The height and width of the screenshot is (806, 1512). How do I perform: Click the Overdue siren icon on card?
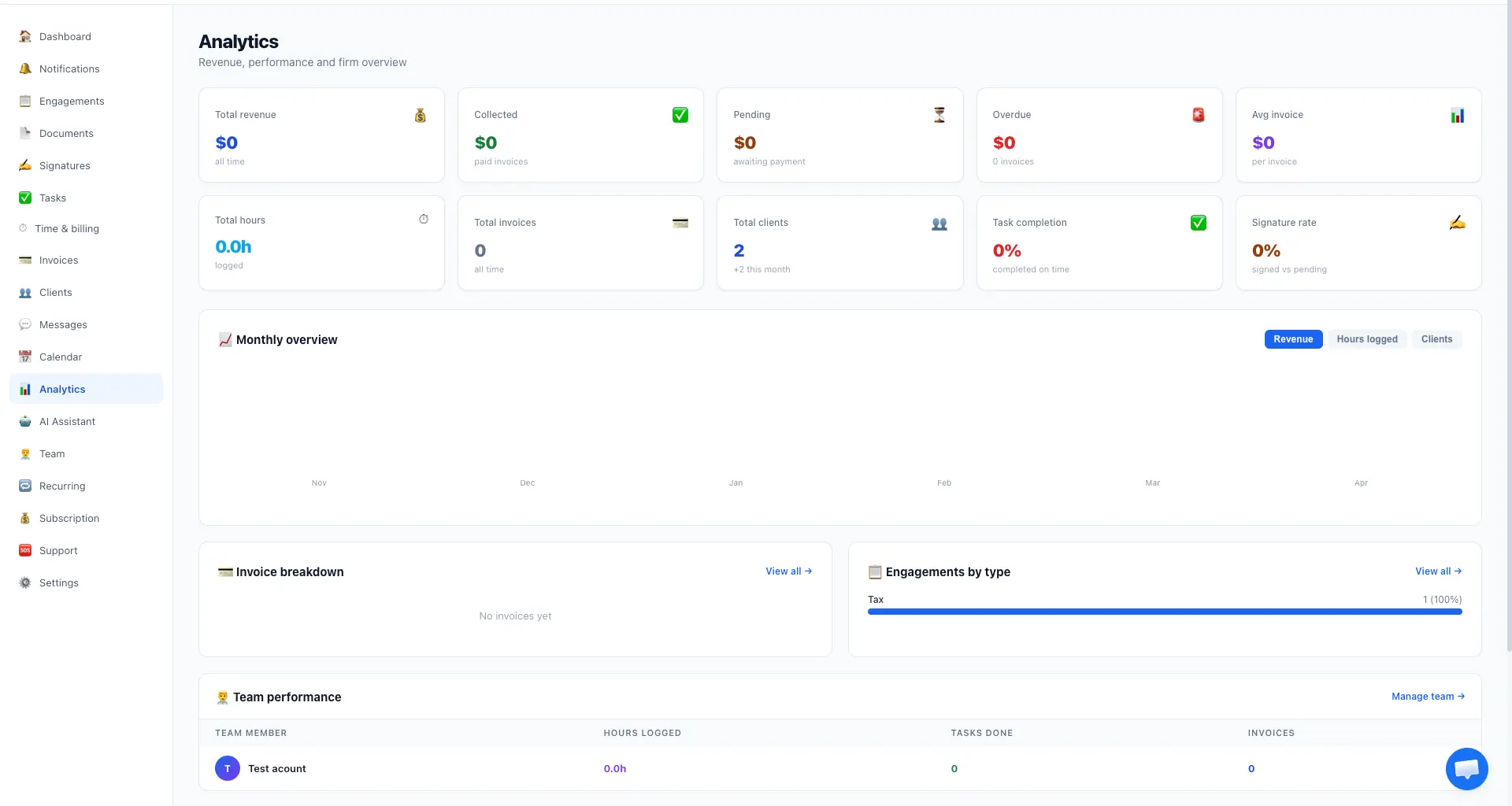pos(1198,115)
